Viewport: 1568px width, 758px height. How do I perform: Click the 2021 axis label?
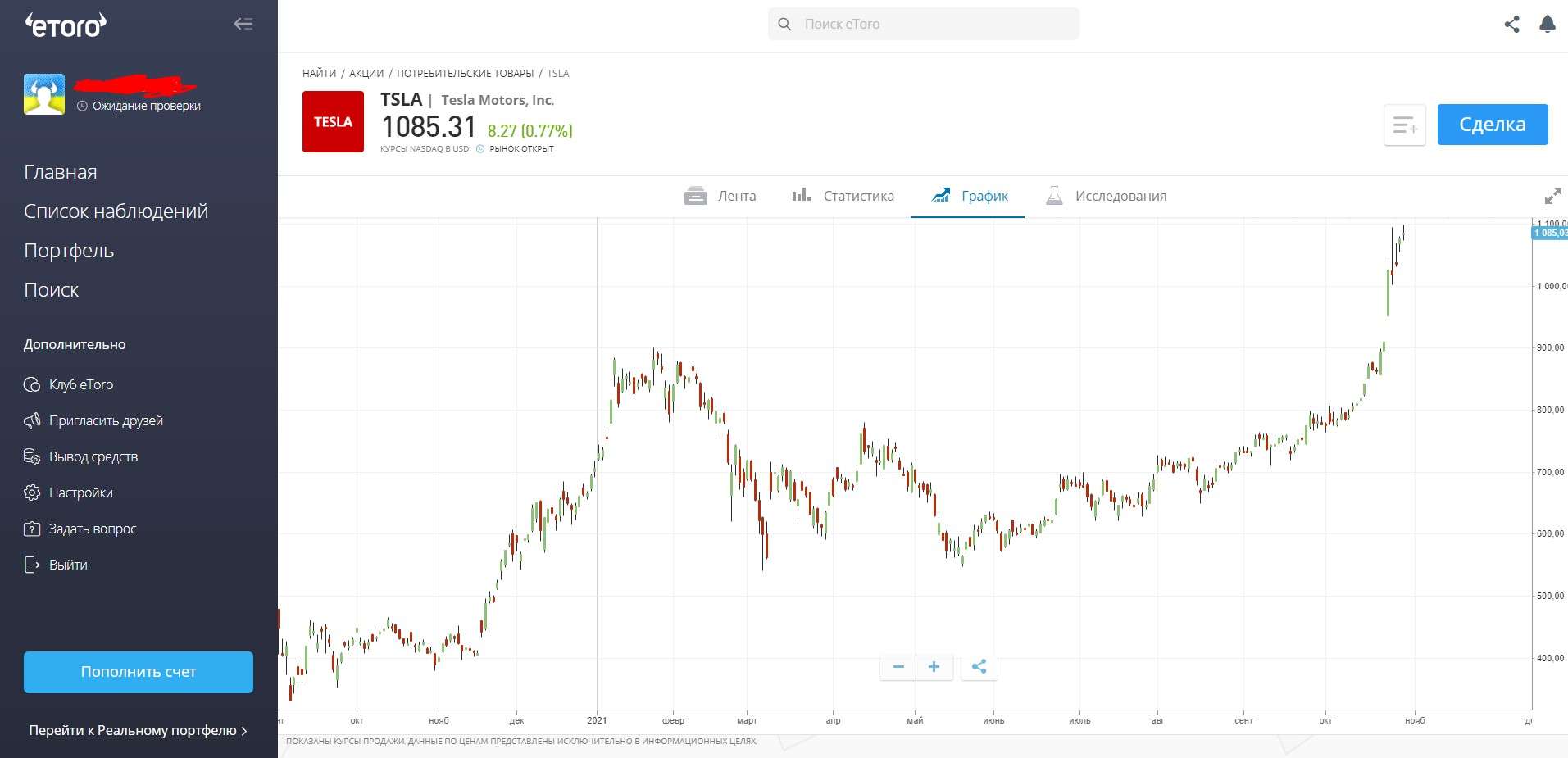(x=597, y=720)
